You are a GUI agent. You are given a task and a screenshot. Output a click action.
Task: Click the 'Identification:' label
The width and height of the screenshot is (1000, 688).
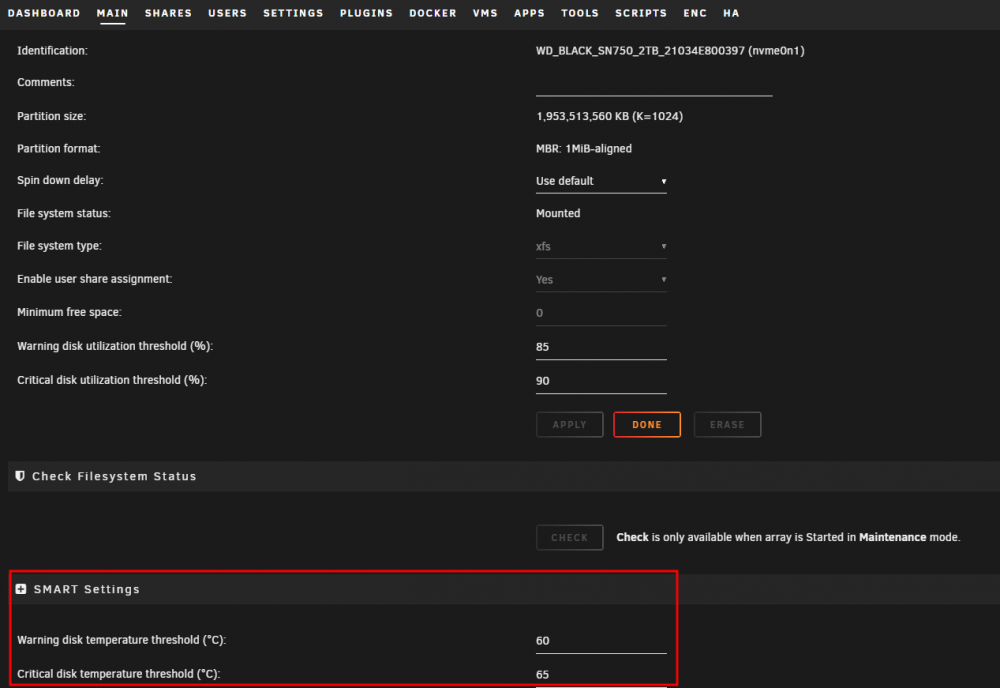tap(52, 50)
